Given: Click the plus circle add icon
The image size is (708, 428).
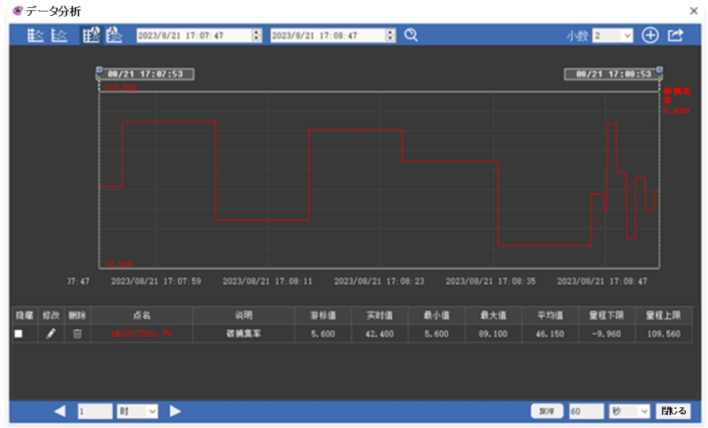Looking at the screenshot, I should click(650, 35).
